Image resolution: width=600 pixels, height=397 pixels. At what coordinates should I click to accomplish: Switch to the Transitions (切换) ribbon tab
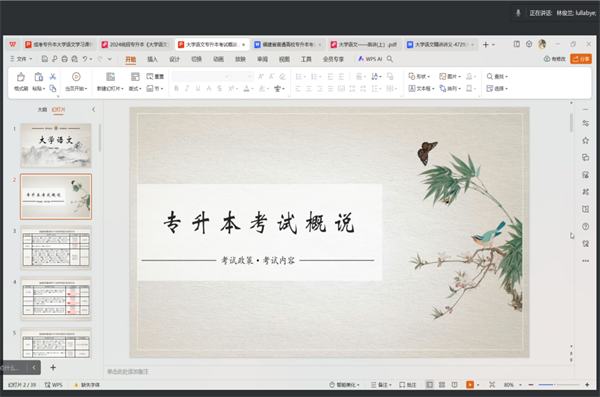(196, 59)
